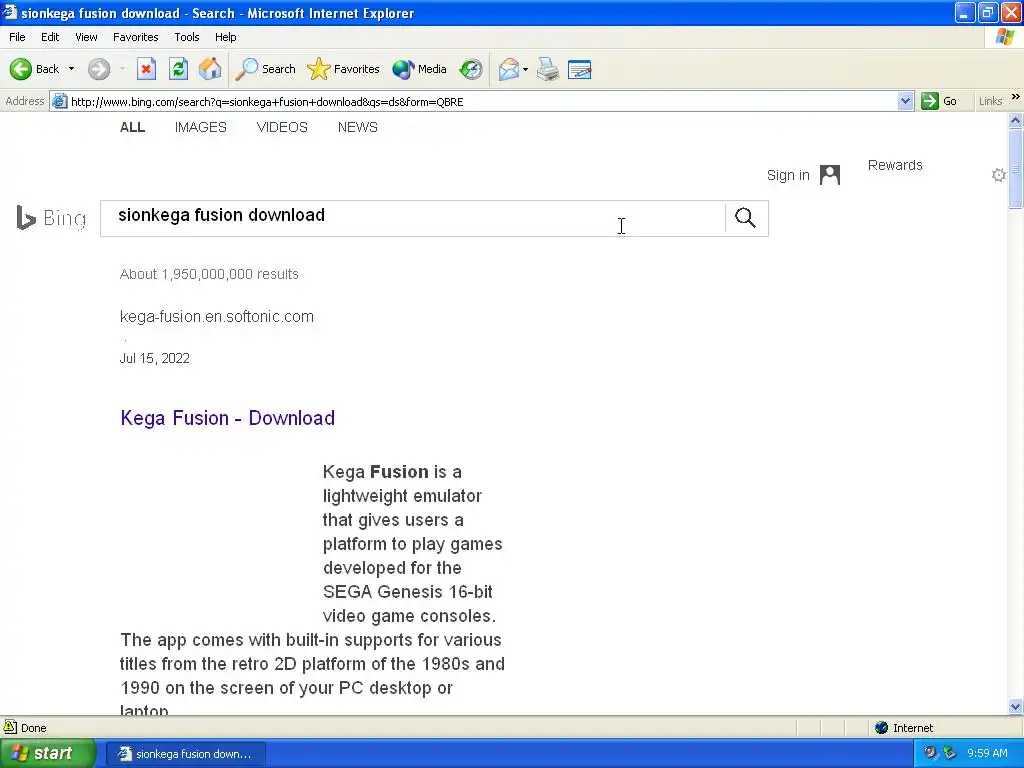The height and width of the screenshot is (768, 1024).
Task: Click the Bing search query box
Action: (x=412, y=218)
